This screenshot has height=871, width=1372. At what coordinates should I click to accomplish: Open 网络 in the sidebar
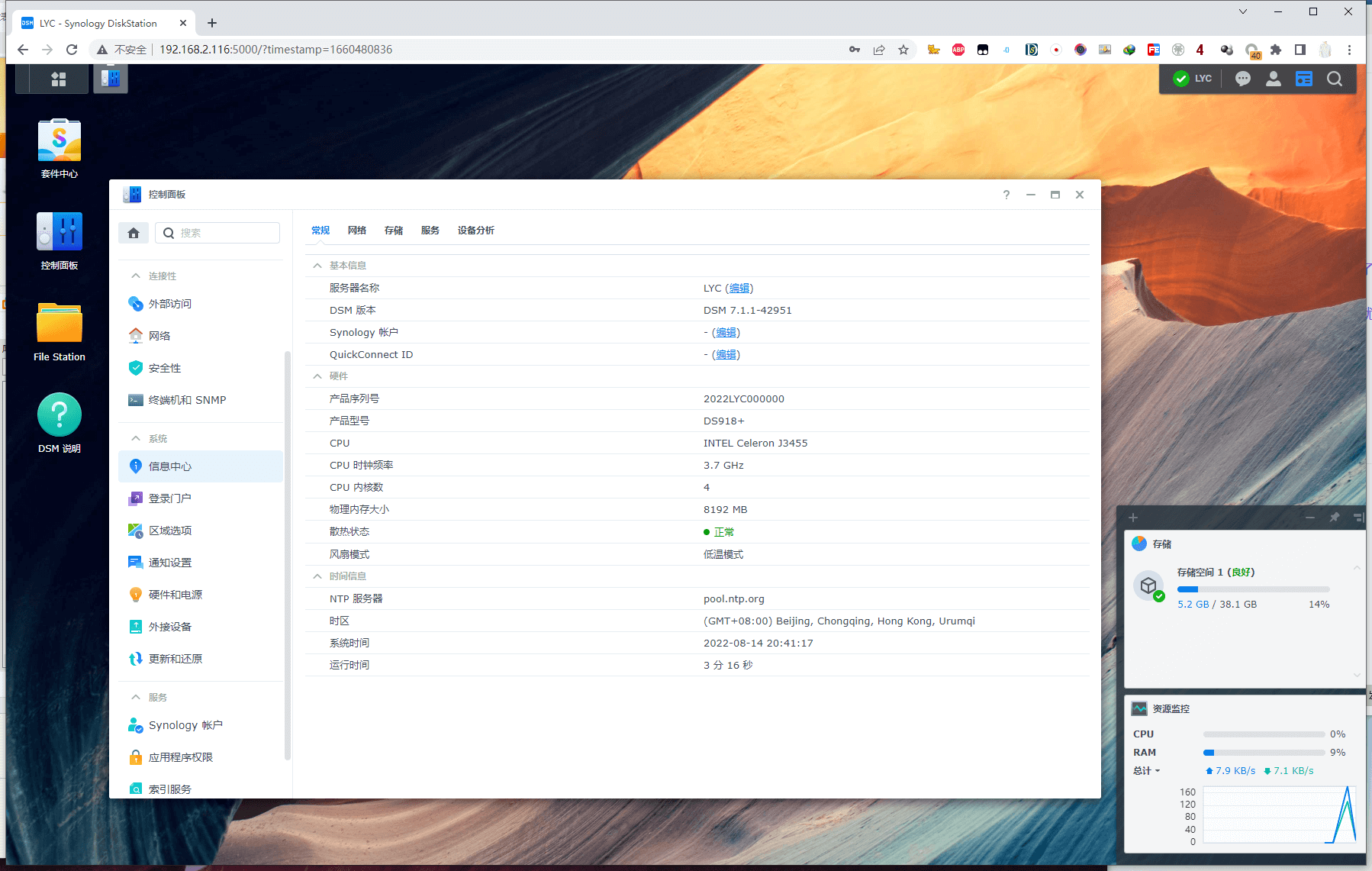(x=201, y=336)
